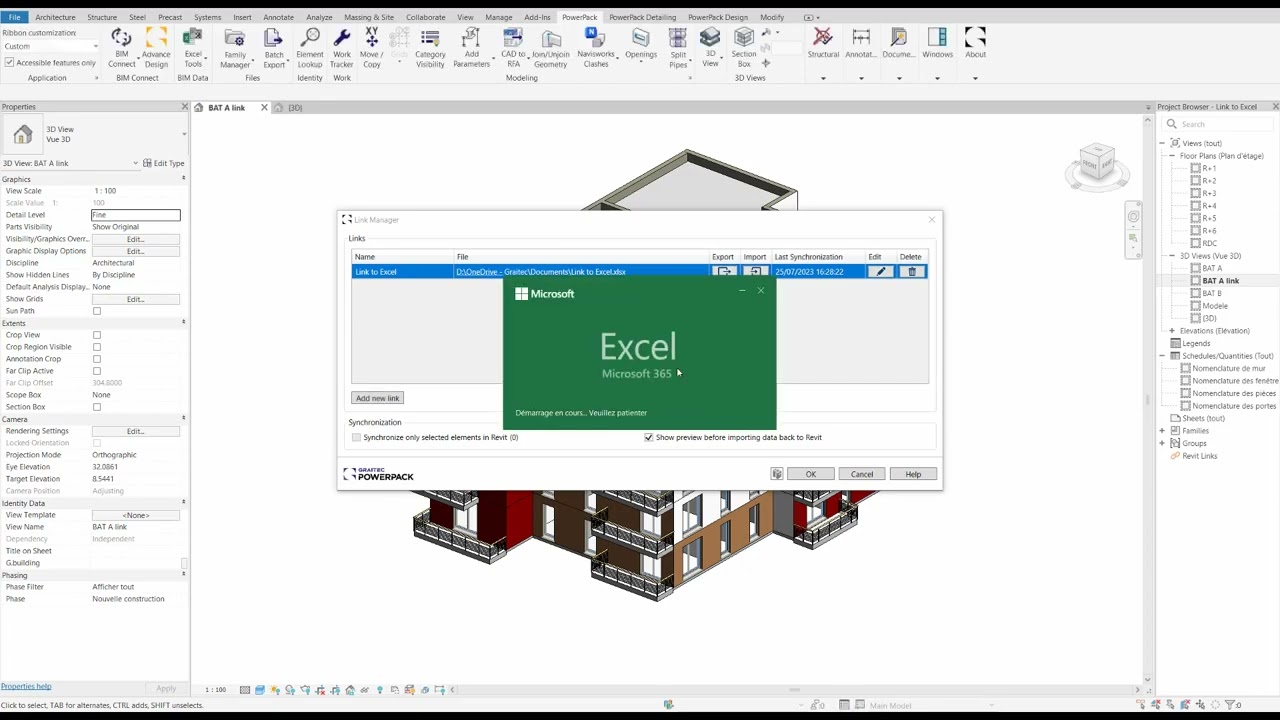Expand the Annotat... ribbon panel arrow

click(861, 78)
